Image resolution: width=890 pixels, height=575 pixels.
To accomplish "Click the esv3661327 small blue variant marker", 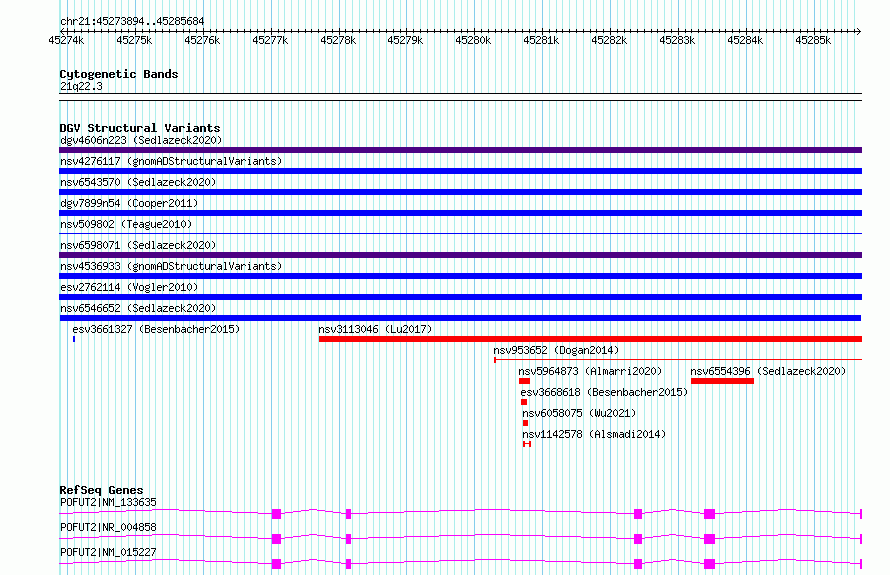I will click(74, 339).
